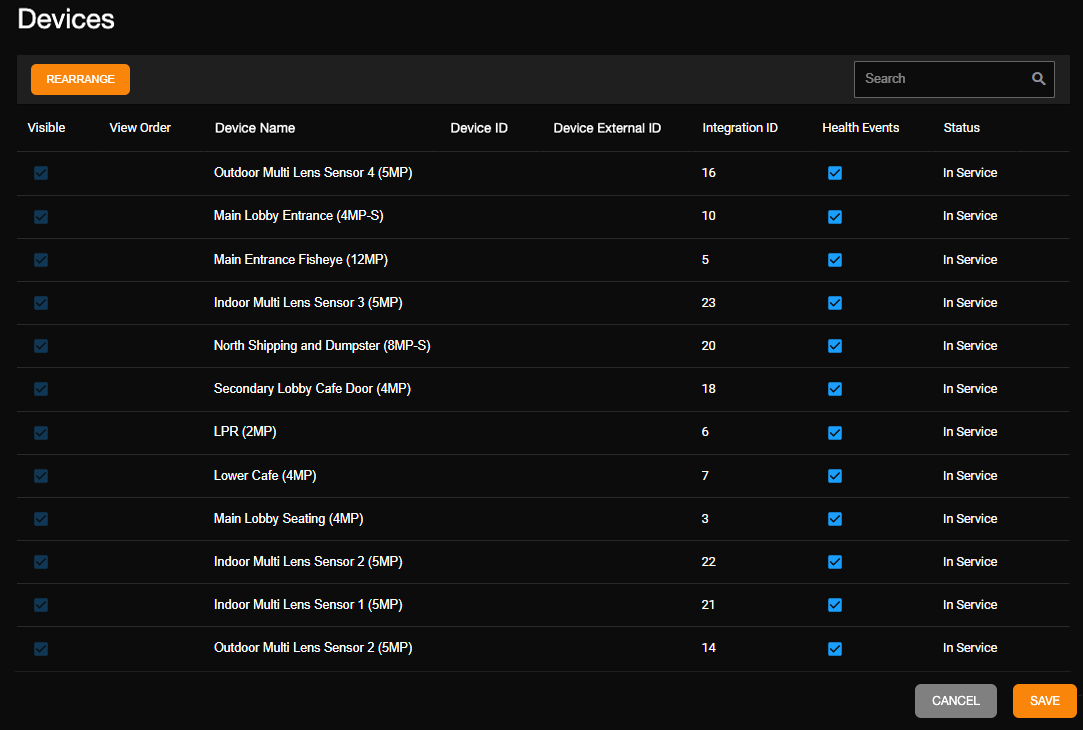Uncheck Visible for Outdoor Multi Lens Sensor 4
This screenshot has width=1083, height=730.
click(x=41, y=173)
